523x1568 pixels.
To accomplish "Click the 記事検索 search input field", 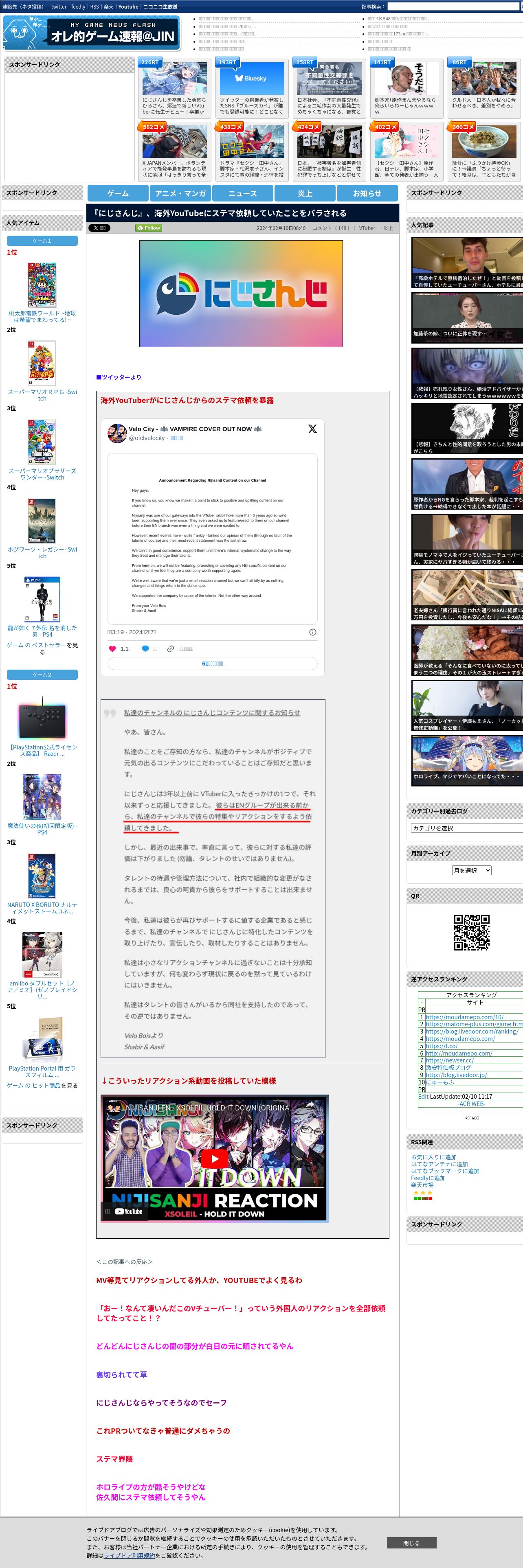I will coord(454,6).
